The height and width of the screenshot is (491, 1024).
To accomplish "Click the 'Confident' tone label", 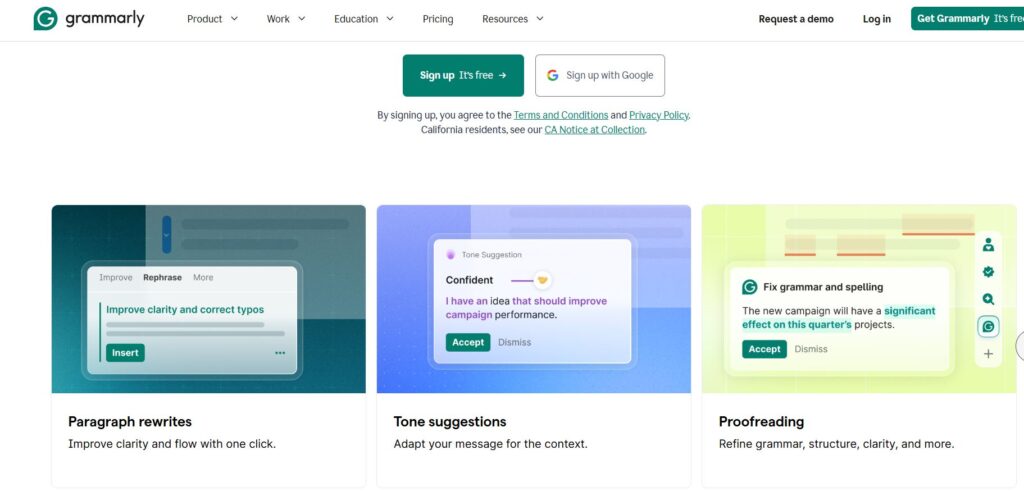I will tap(470, 280).
